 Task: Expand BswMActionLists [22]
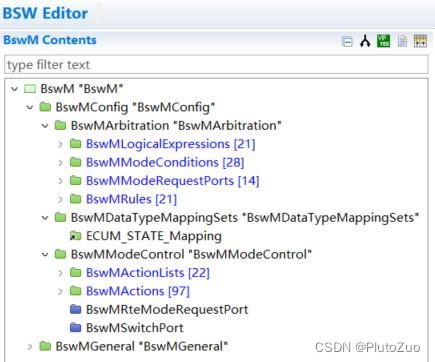[x=60, y=273]
